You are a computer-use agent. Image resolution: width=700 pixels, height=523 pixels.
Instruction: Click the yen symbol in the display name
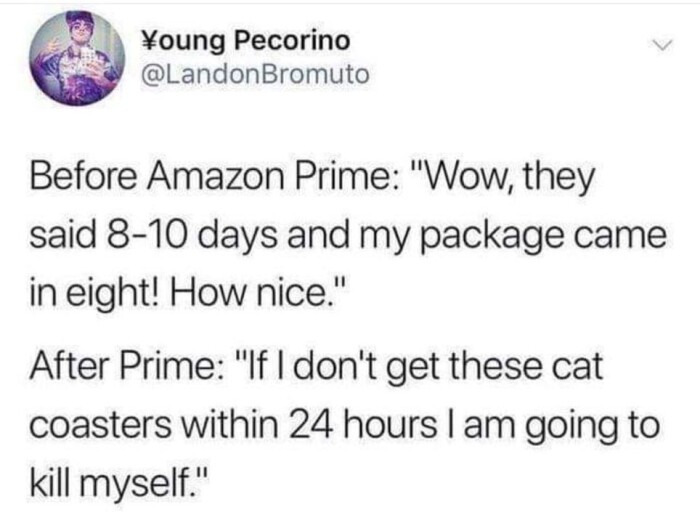148,41
